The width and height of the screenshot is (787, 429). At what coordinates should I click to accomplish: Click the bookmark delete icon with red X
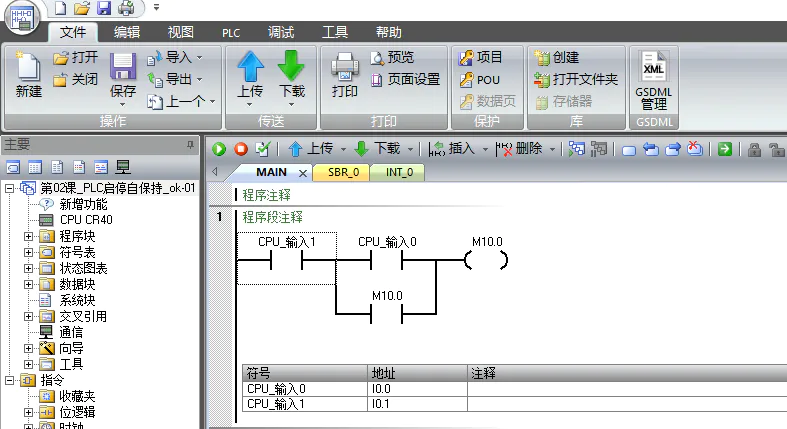(x=695, y=149)
